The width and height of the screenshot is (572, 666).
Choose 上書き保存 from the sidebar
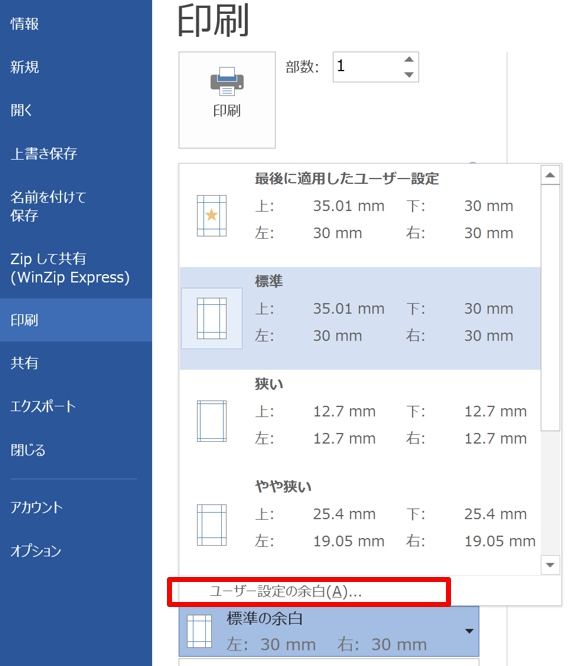click(x=44, y=153)
